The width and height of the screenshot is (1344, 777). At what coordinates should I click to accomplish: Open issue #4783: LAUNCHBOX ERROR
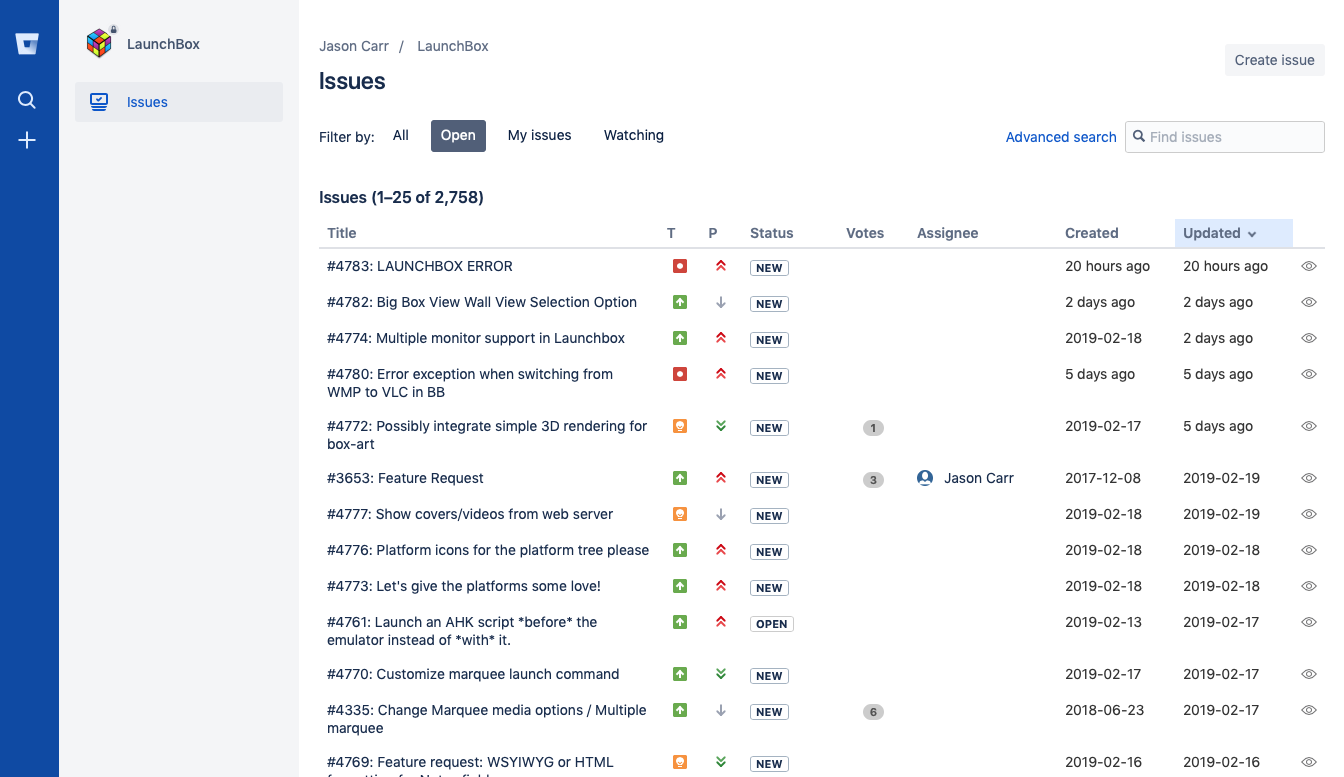[x=420, y=266]
